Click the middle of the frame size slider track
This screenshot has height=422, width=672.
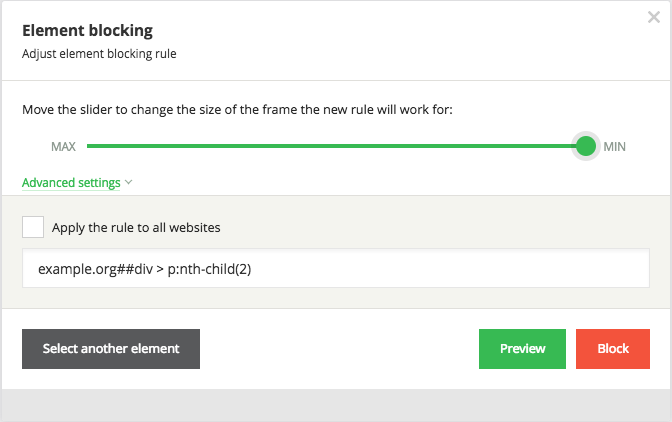(336, 146)
